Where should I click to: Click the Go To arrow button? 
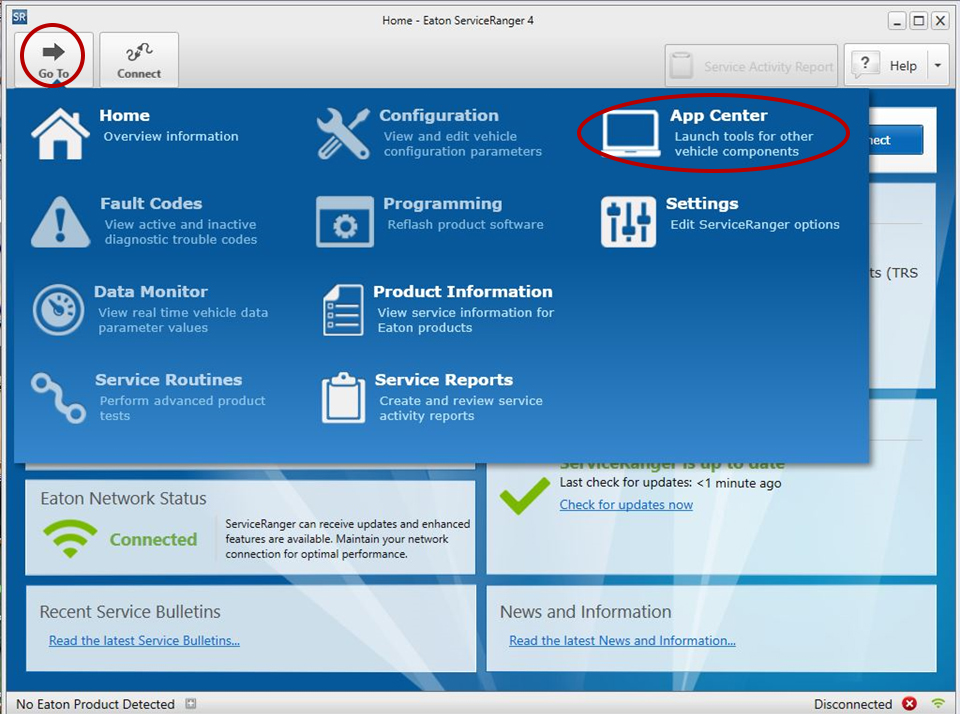coord(54,59)
